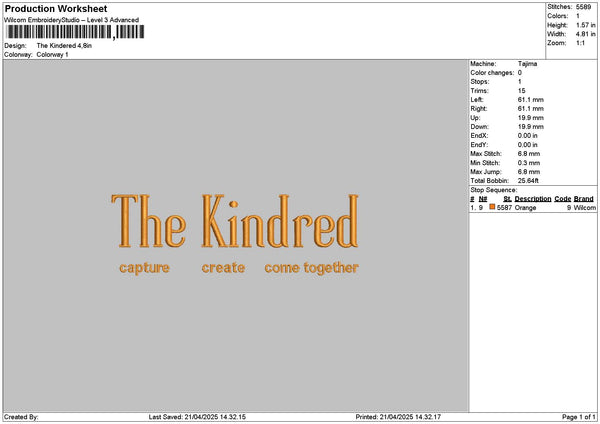Click the Stitches count '5589'
600x424 pixels.
click(x=584, y=7)
